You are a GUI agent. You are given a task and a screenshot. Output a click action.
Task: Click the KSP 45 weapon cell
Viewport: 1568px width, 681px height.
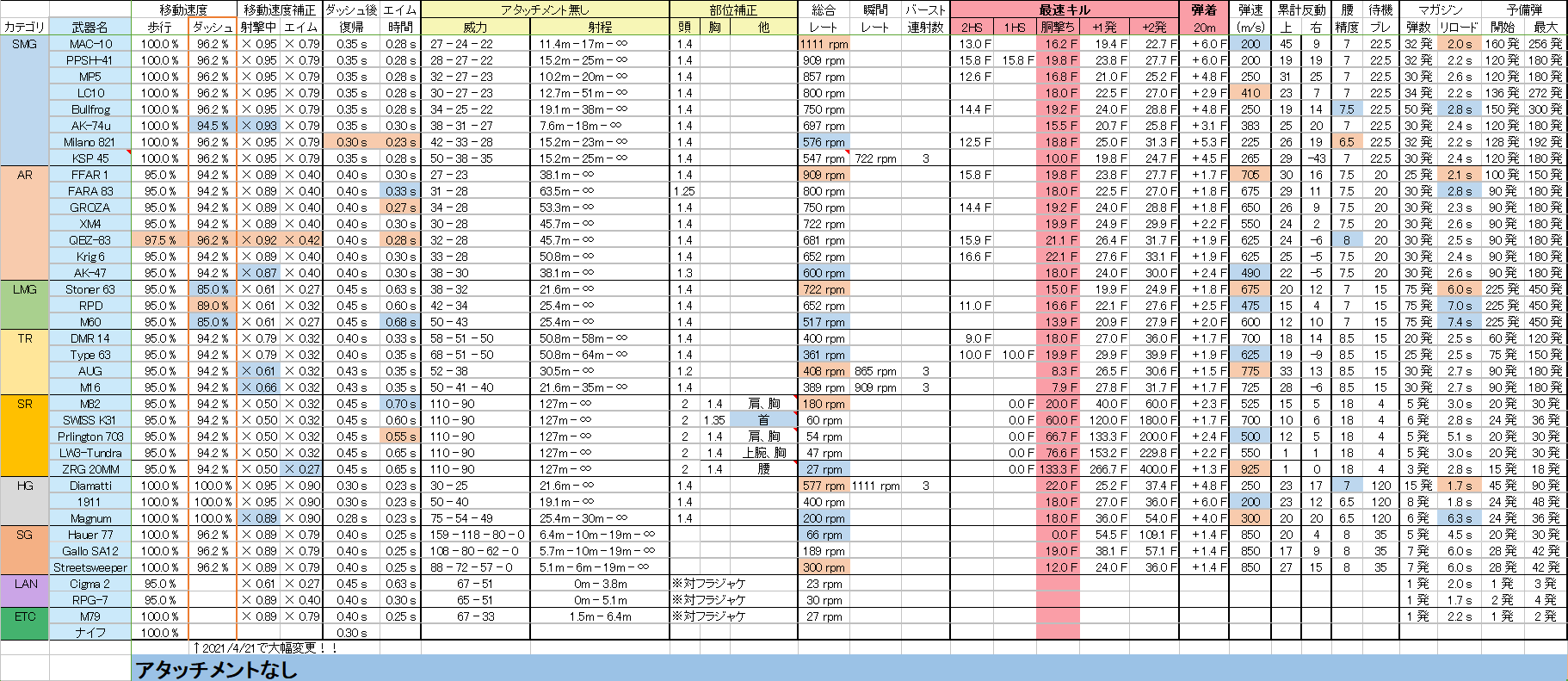(90, 158)
